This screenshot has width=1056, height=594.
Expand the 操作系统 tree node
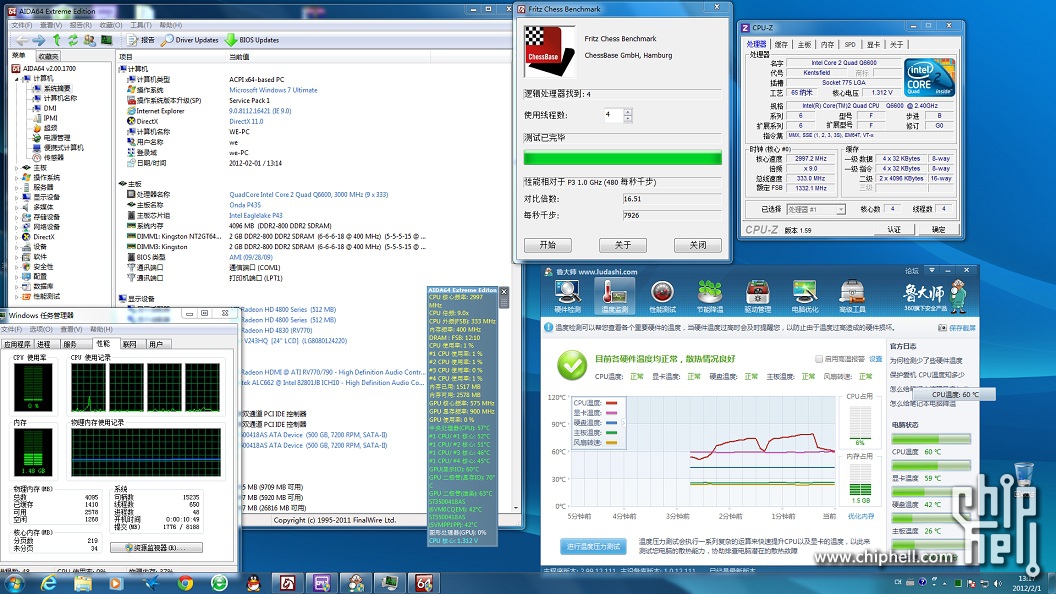pyautogui.click(x=17, y=178)
